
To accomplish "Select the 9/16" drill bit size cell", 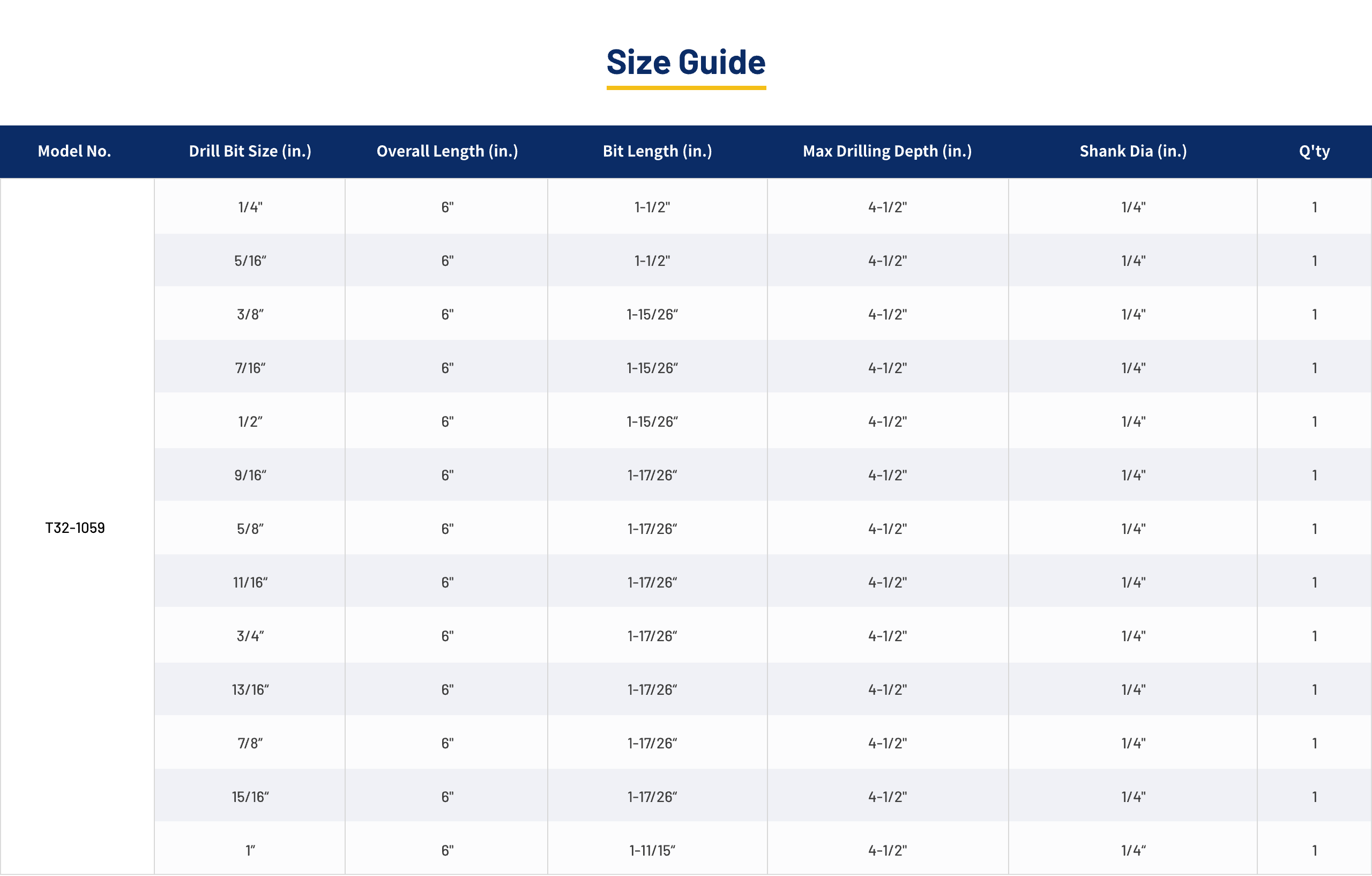I will point(250,476).
